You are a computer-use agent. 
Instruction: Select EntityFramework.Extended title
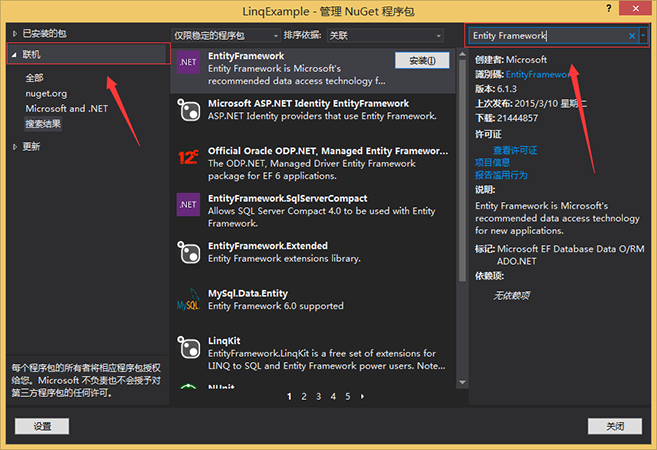(x=268, y=246)
